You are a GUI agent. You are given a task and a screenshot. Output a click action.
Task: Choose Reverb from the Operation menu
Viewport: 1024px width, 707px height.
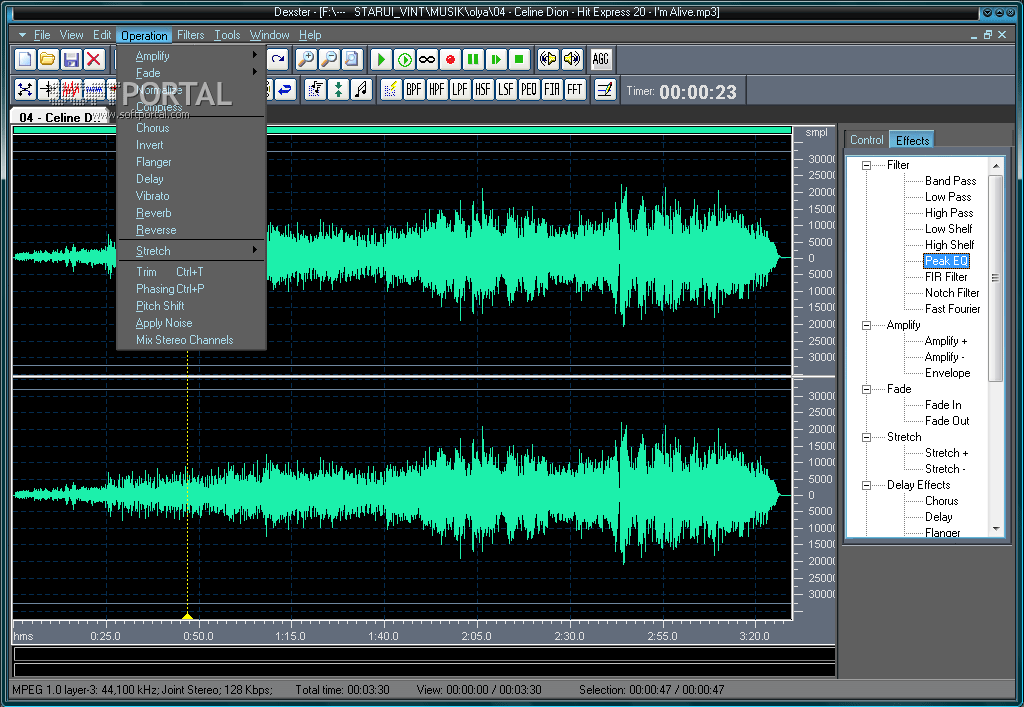[191, 213]
